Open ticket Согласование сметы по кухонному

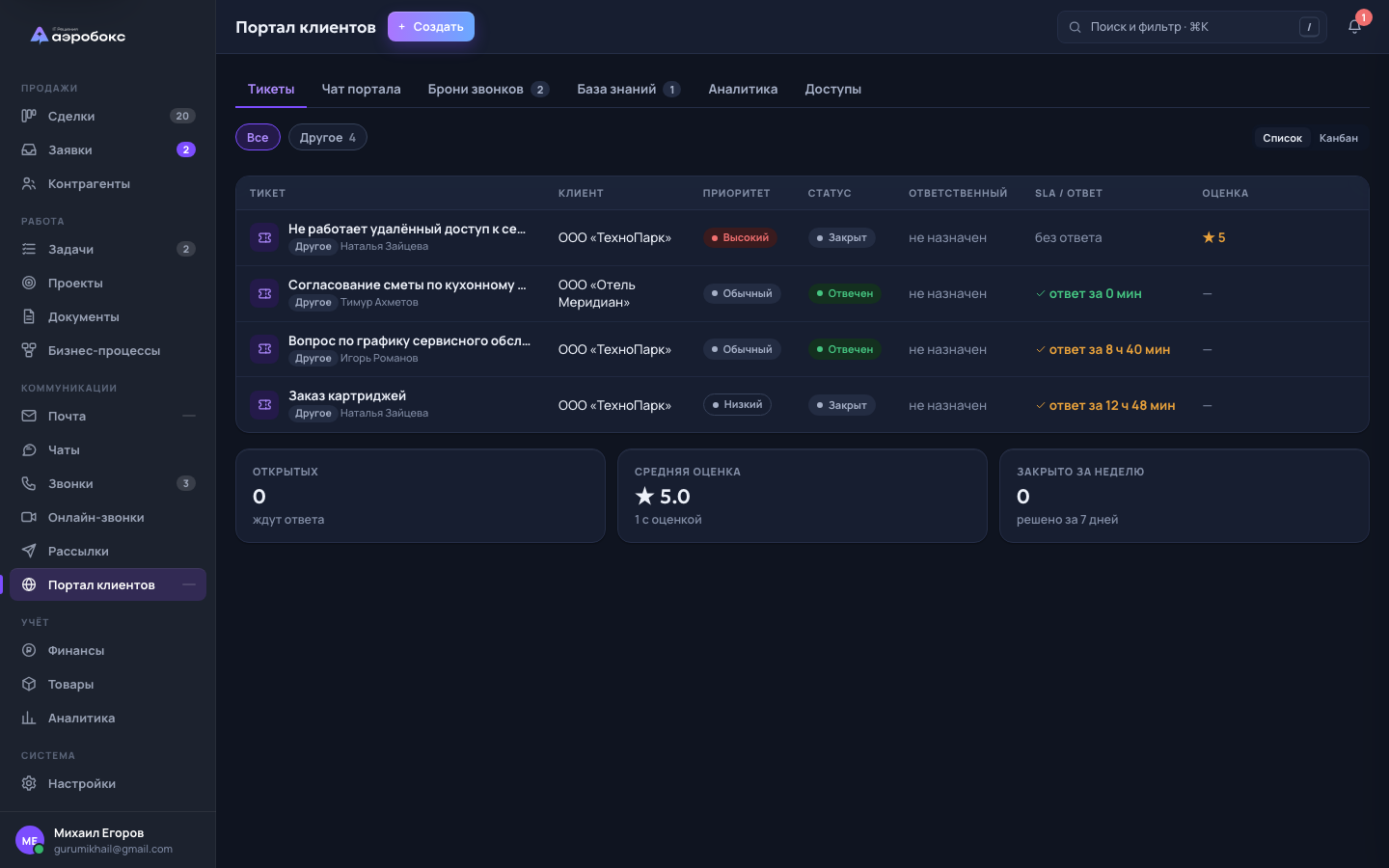pyautogui.click(x=407, y=285)
